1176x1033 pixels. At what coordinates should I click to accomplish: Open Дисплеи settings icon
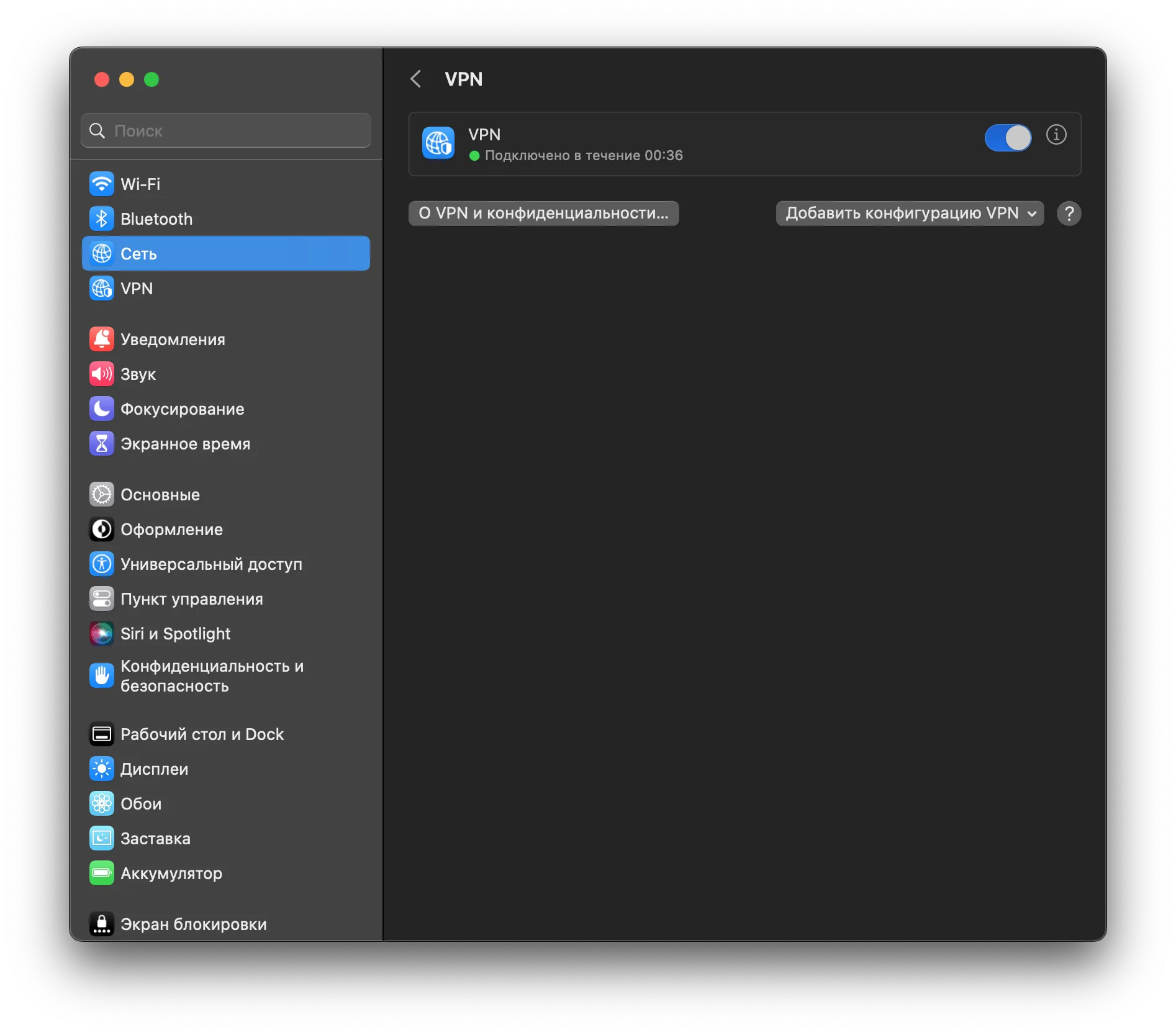pos(102,769)
